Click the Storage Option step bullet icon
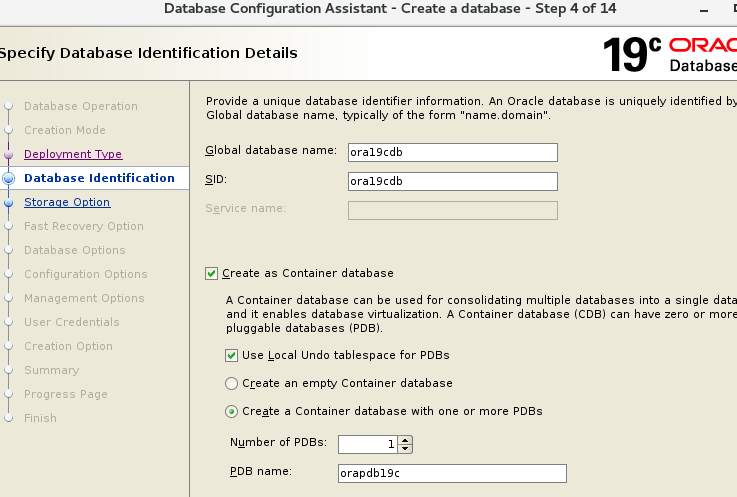The height and width of the screenshot is (497, 737). point(8,202)
